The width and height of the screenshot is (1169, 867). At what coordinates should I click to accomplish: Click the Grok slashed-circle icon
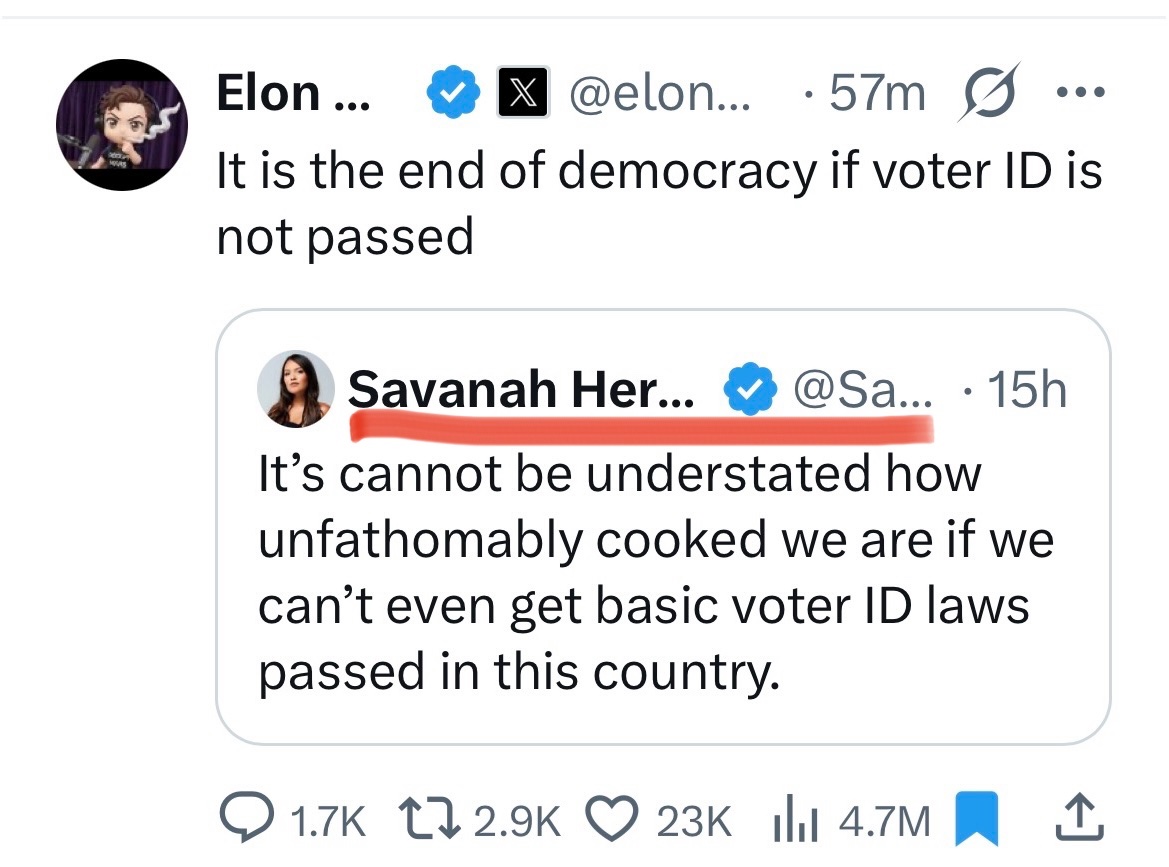pos(986,92)
